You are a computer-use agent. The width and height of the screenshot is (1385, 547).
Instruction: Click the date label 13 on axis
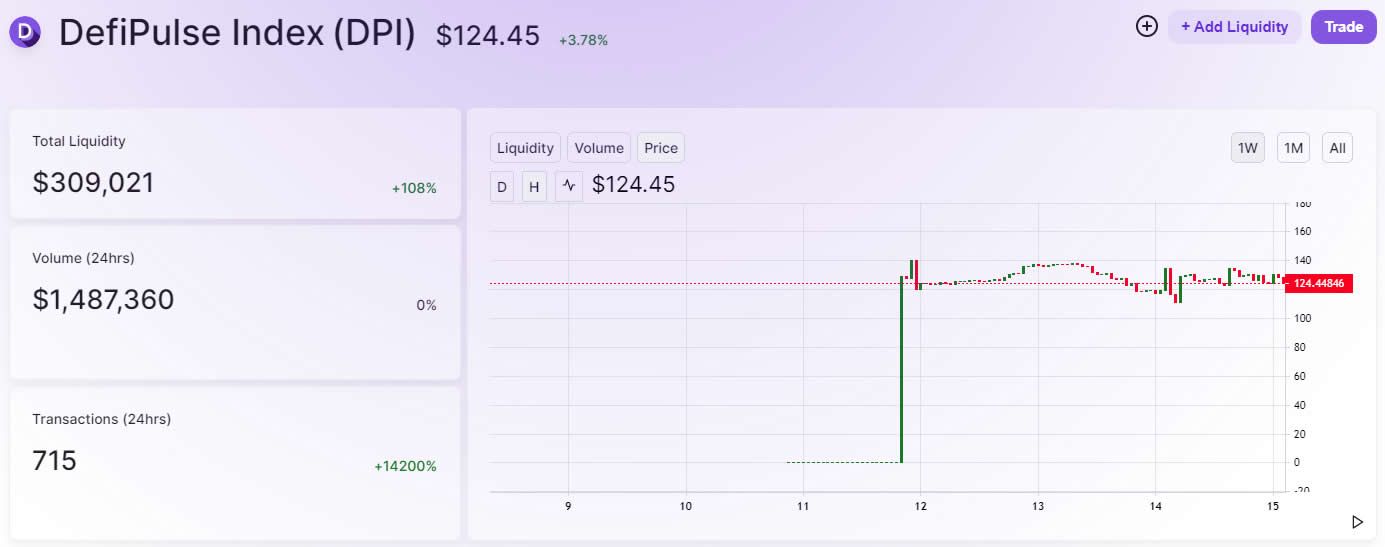click(1038, 506)
